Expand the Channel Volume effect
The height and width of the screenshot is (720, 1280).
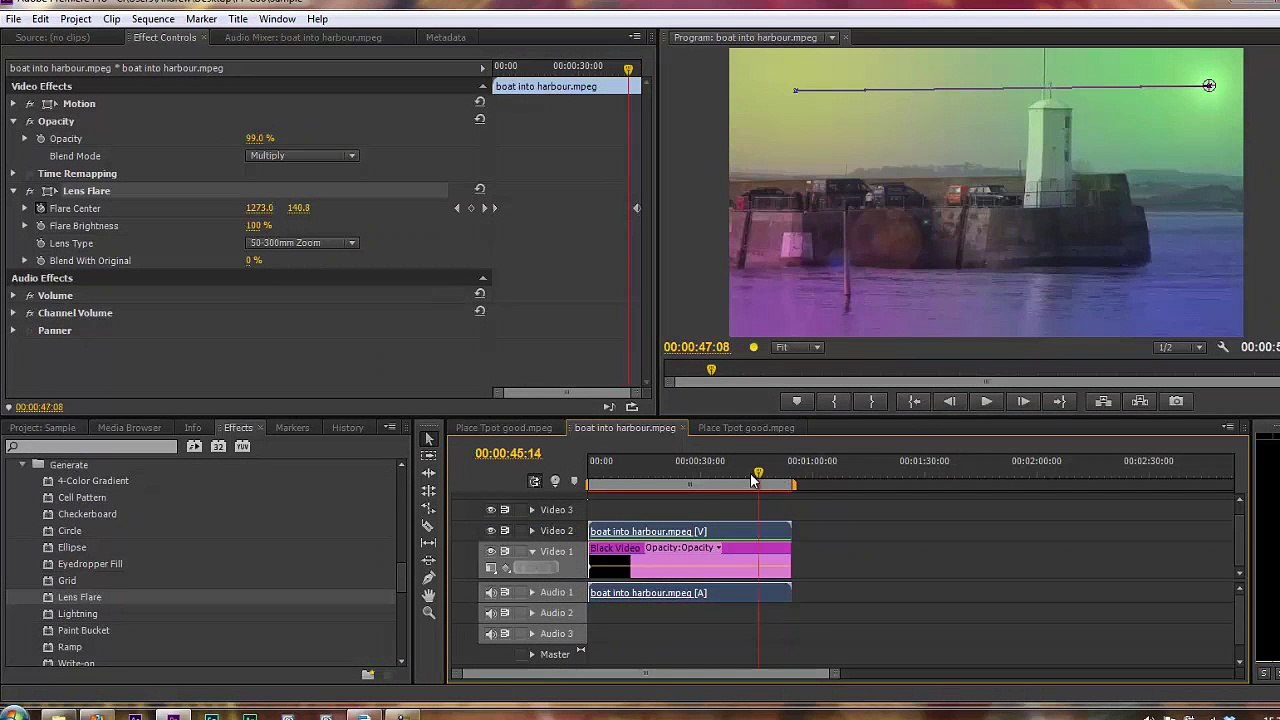pos(14,313)
